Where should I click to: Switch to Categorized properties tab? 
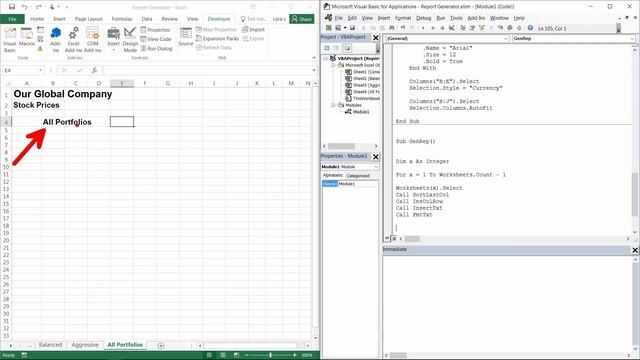358,176
